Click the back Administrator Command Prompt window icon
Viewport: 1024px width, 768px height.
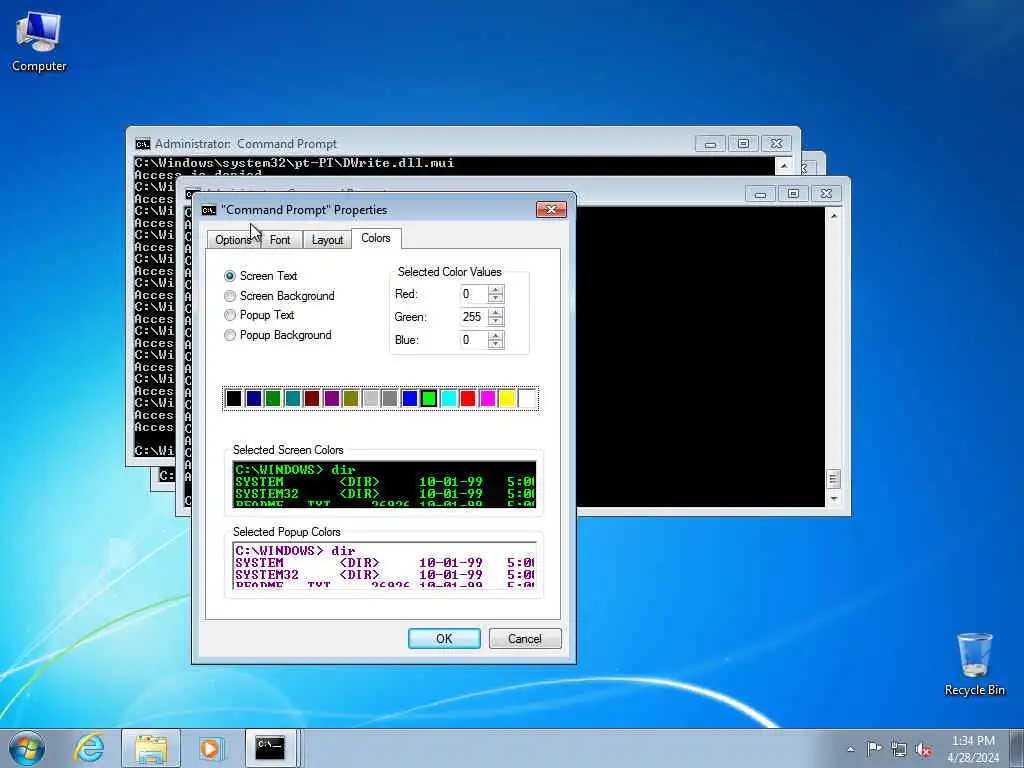click(142, 144)
